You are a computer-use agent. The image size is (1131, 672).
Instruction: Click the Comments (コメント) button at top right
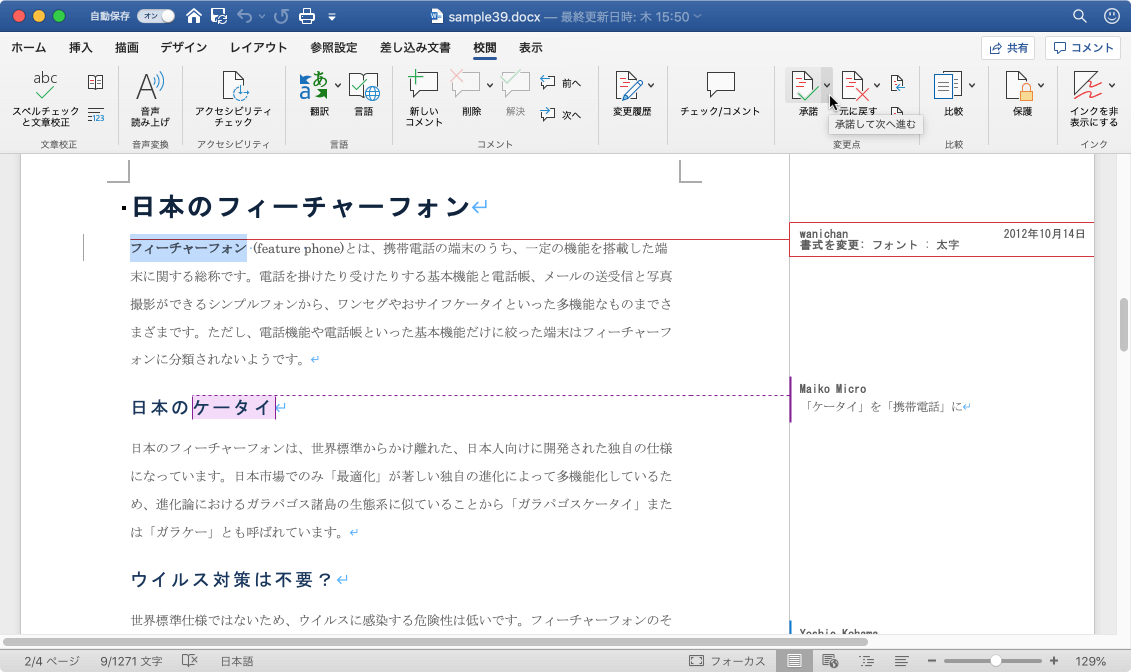pyautogui.click(x=1083, y=48)
